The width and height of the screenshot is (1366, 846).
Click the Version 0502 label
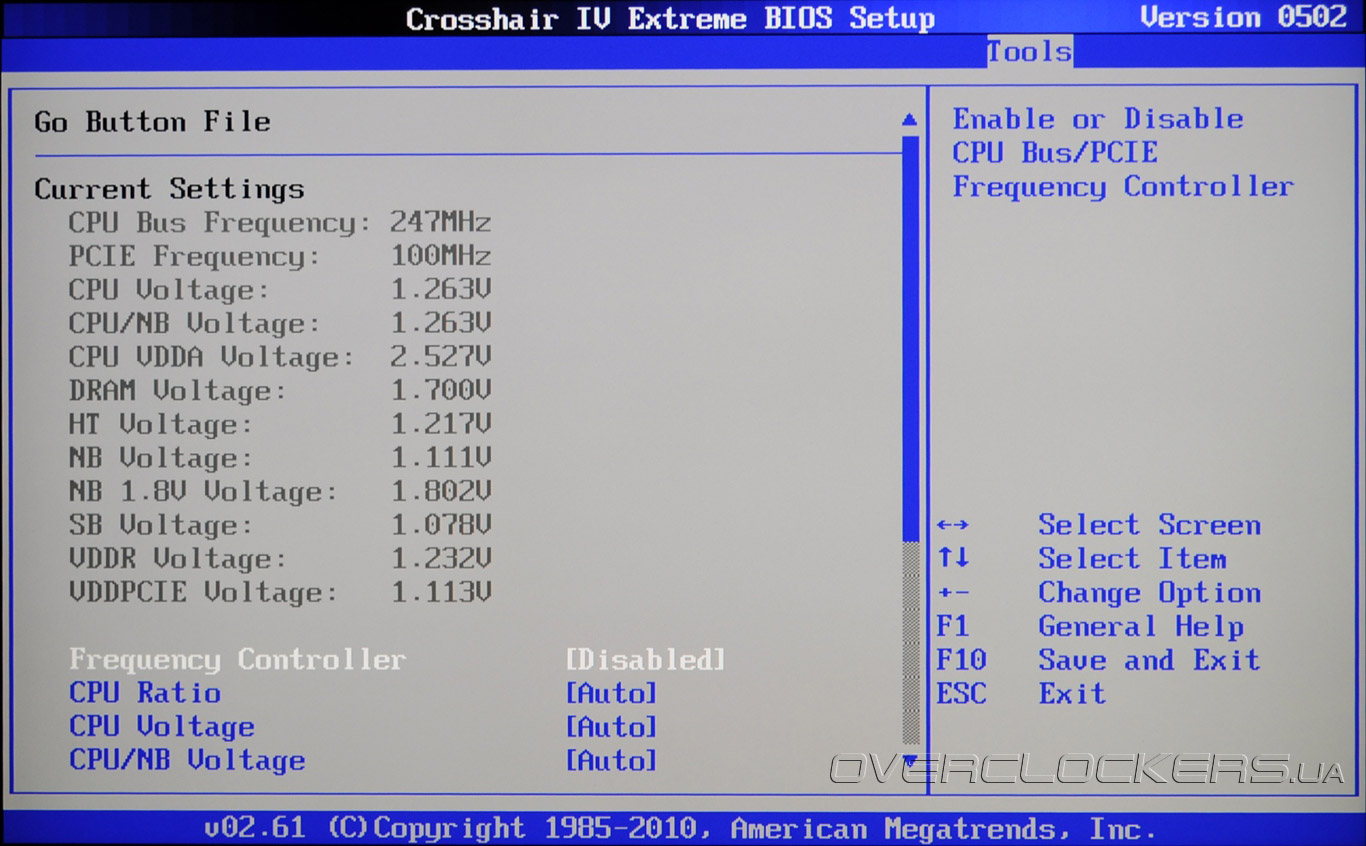1245,17
